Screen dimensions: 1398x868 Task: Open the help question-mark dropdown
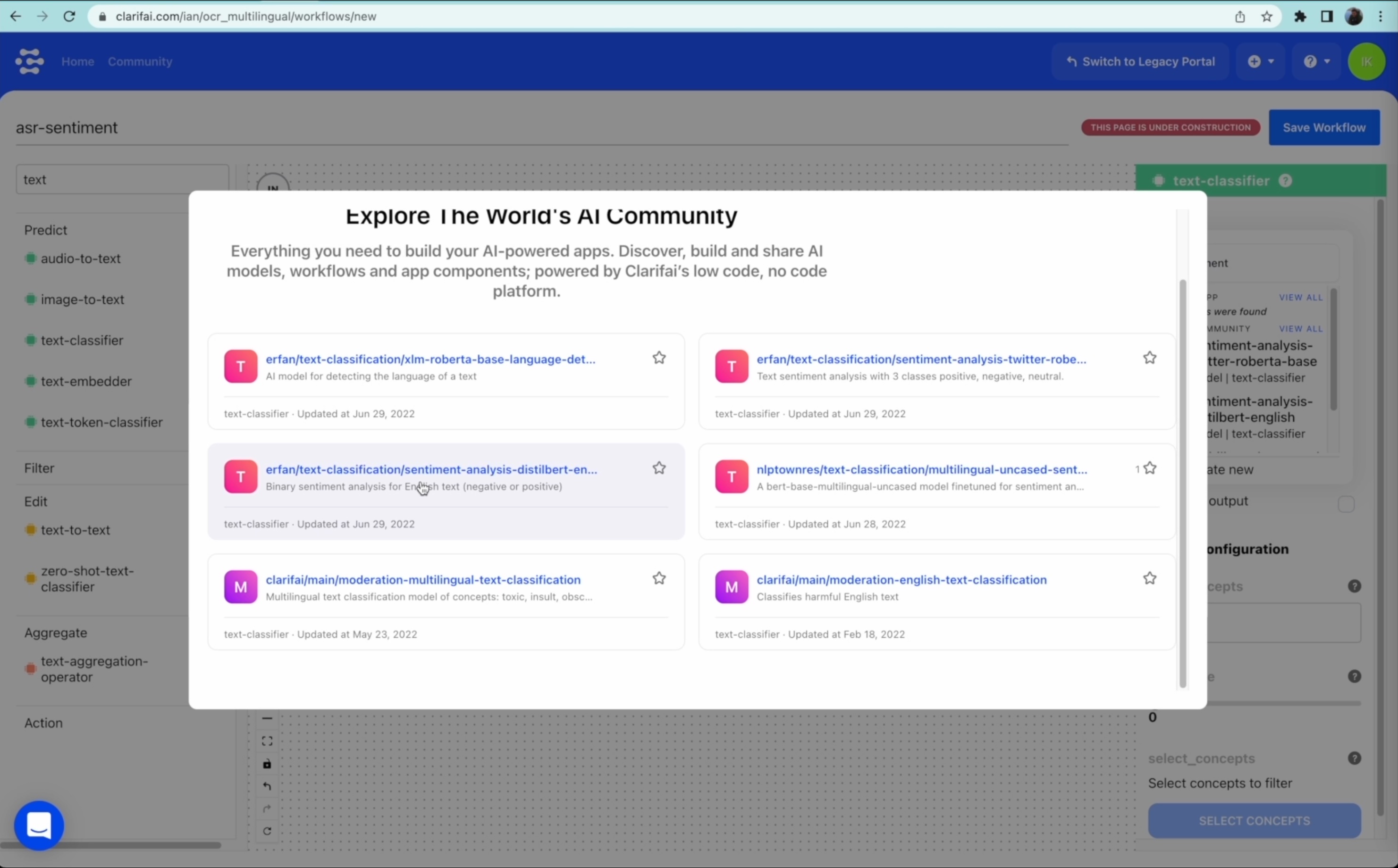coord(1316,61)
